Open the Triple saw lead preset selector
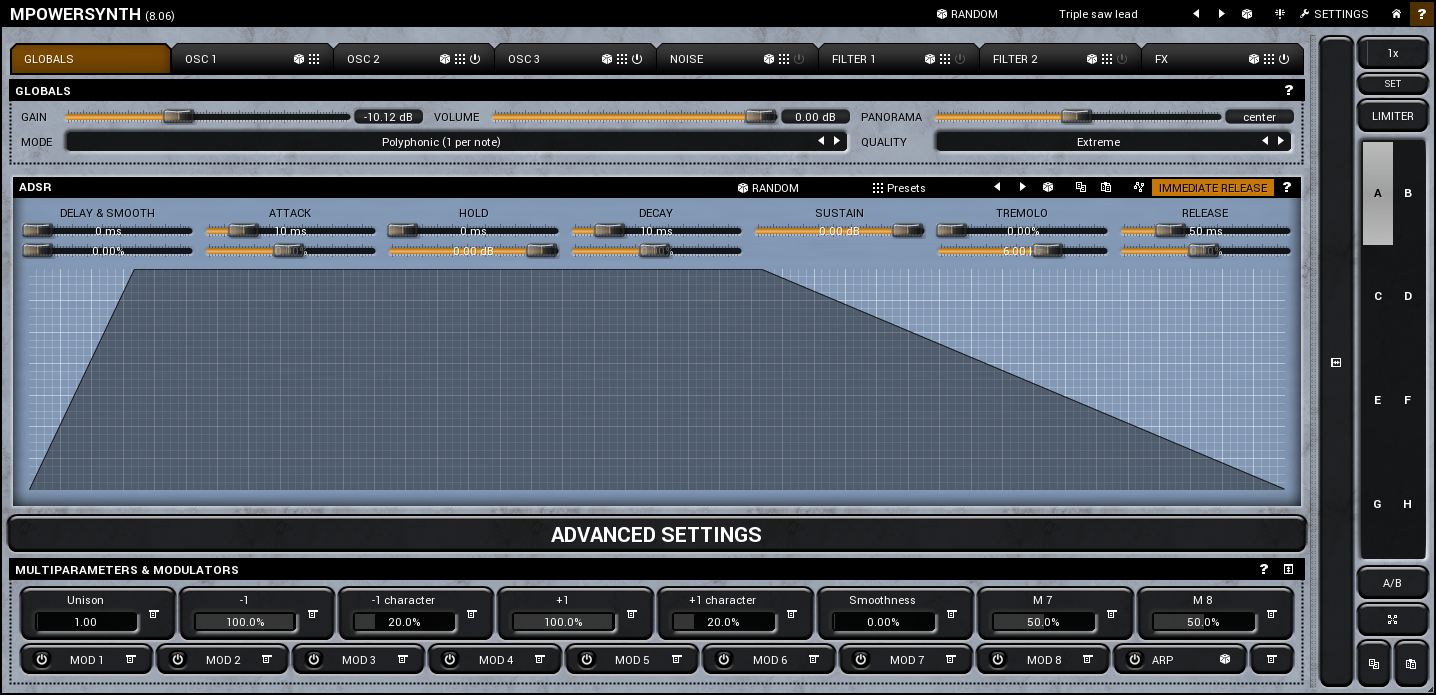1436x695 pixels. pos(1098,14)
